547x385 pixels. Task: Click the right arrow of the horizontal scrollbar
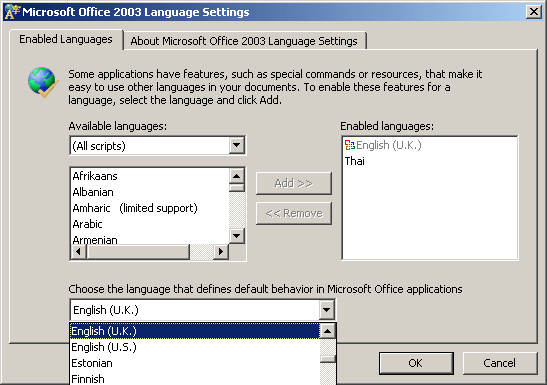pyautogui.click(x=220, y=251)
